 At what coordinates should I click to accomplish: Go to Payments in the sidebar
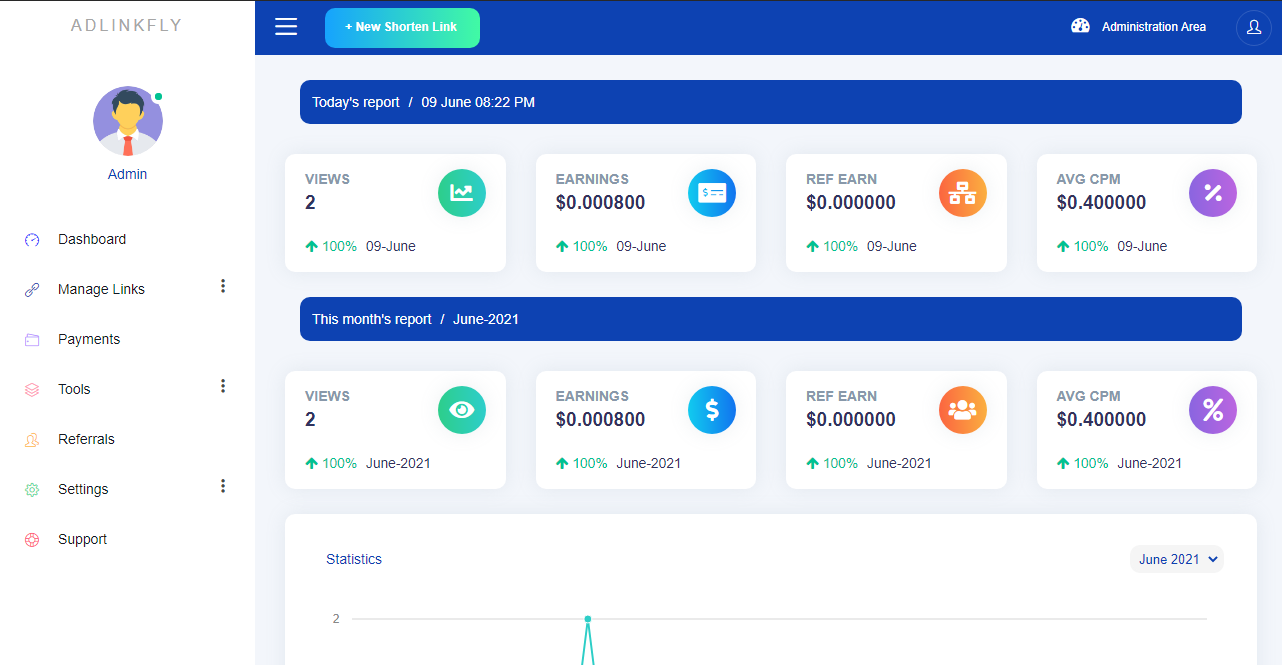88,339
